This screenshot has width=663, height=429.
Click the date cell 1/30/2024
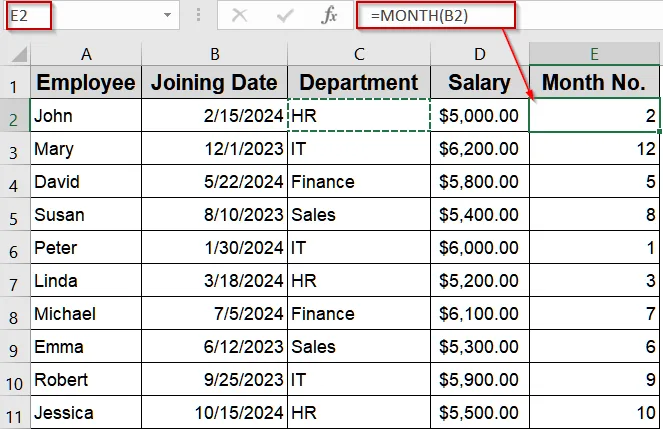(x=214, y=247)
